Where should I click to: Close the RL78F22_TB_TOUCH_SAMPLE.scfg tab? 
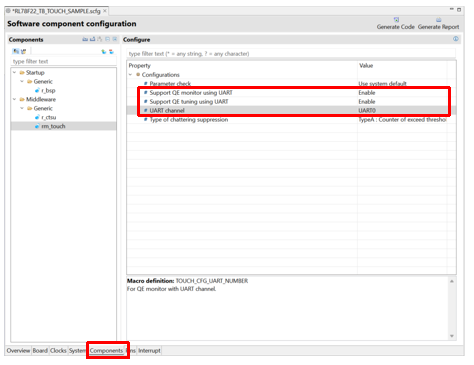point(105,11)
